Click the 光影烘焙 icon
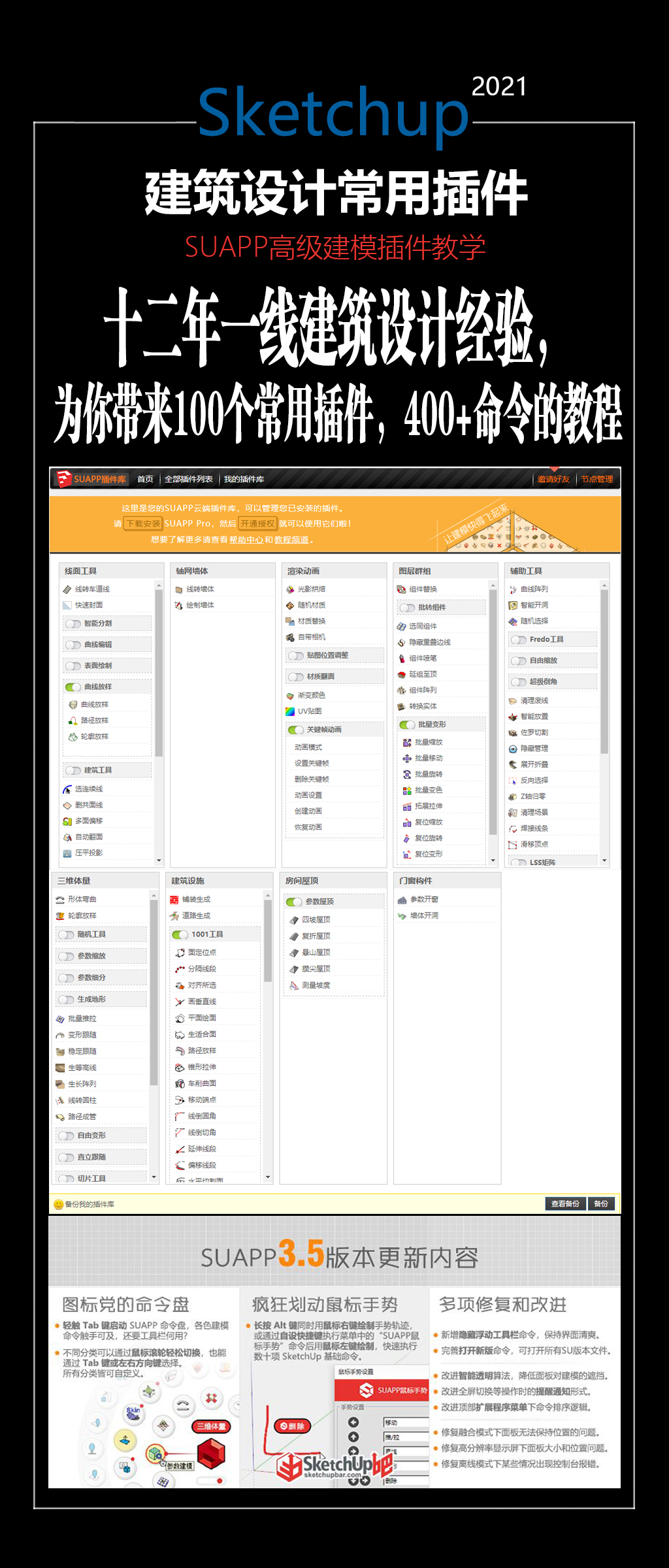This screenshot has height=1568, width=669. (290, 589)
